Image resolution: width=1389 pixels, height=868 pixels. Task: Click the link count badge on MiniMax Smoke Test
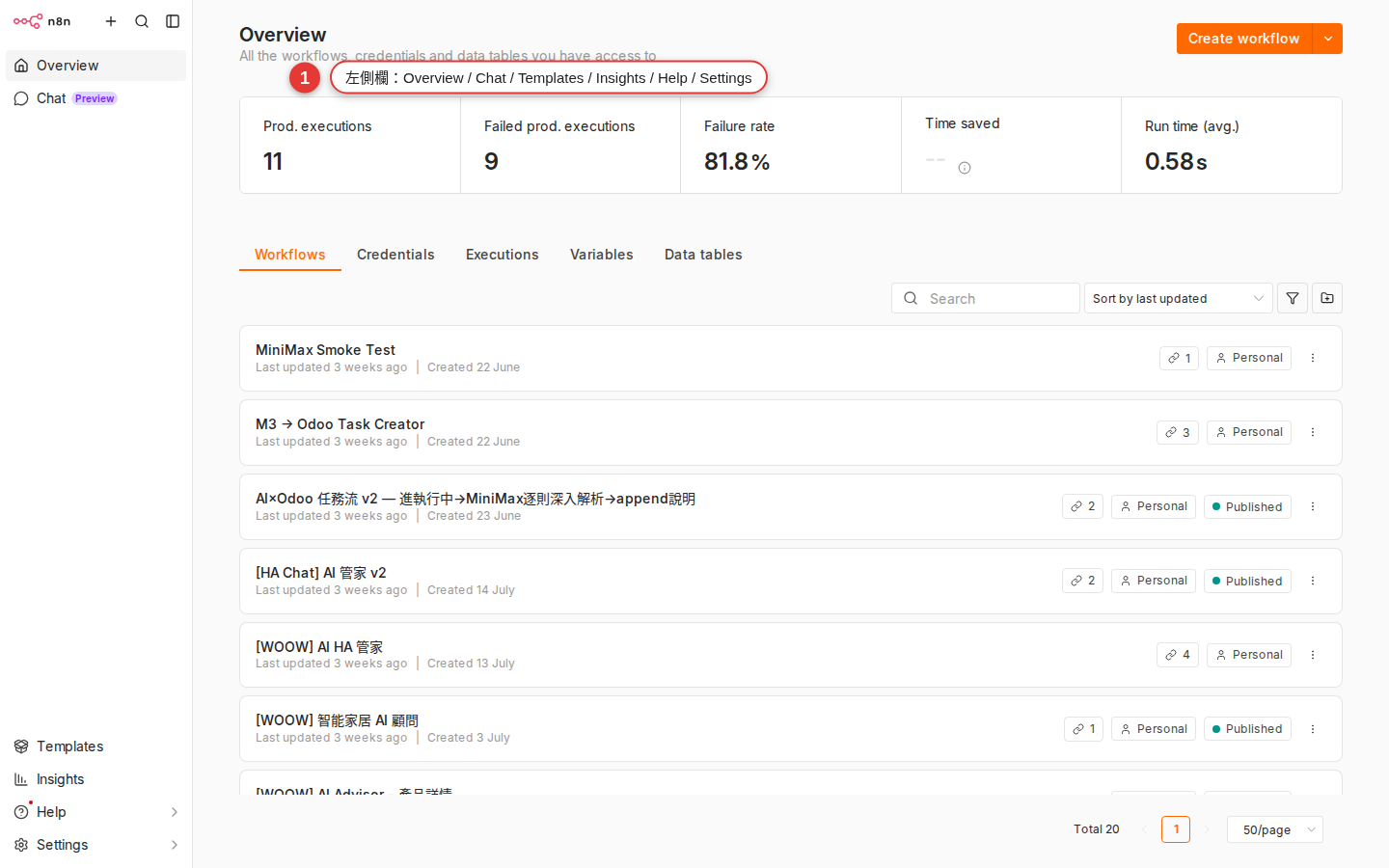tap(1179, 358)
